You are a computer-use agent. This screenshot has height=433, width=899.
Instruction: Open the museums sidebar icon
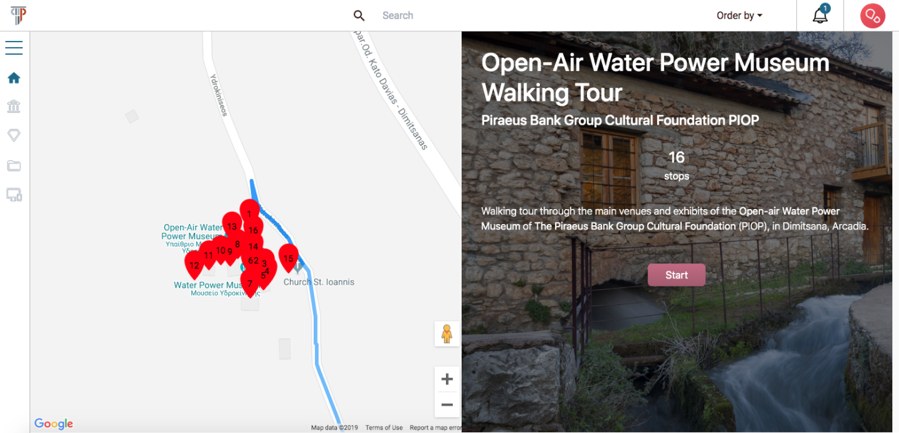click(14, 106)
